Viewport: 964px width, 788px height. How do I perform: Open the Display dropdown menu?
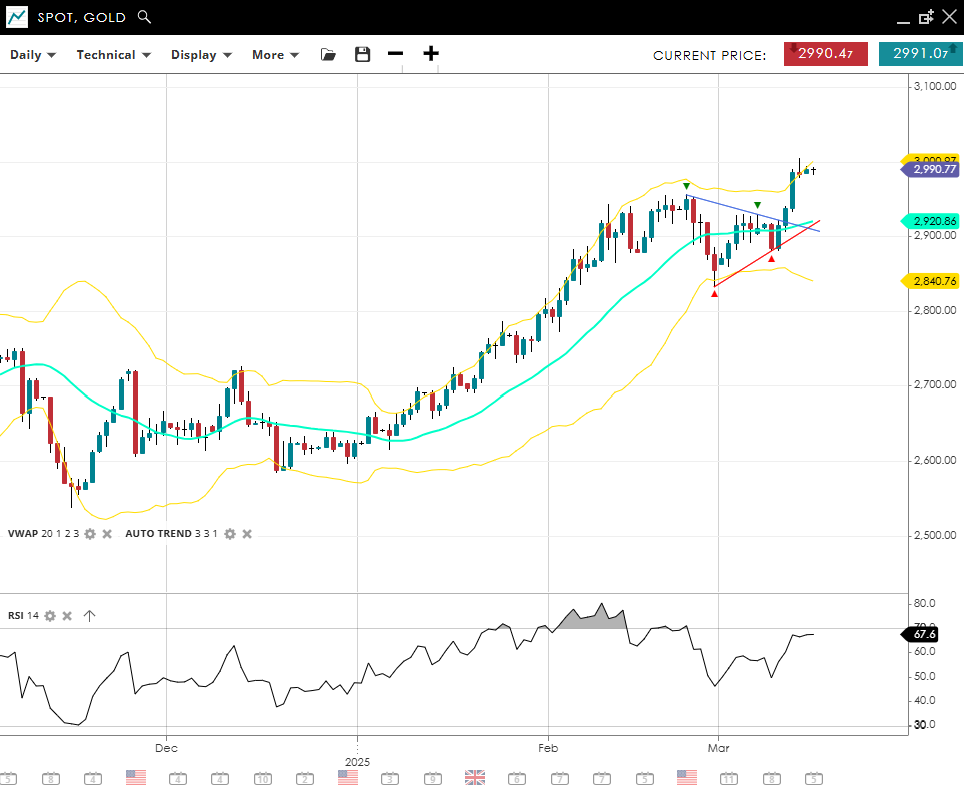[201, 55]
